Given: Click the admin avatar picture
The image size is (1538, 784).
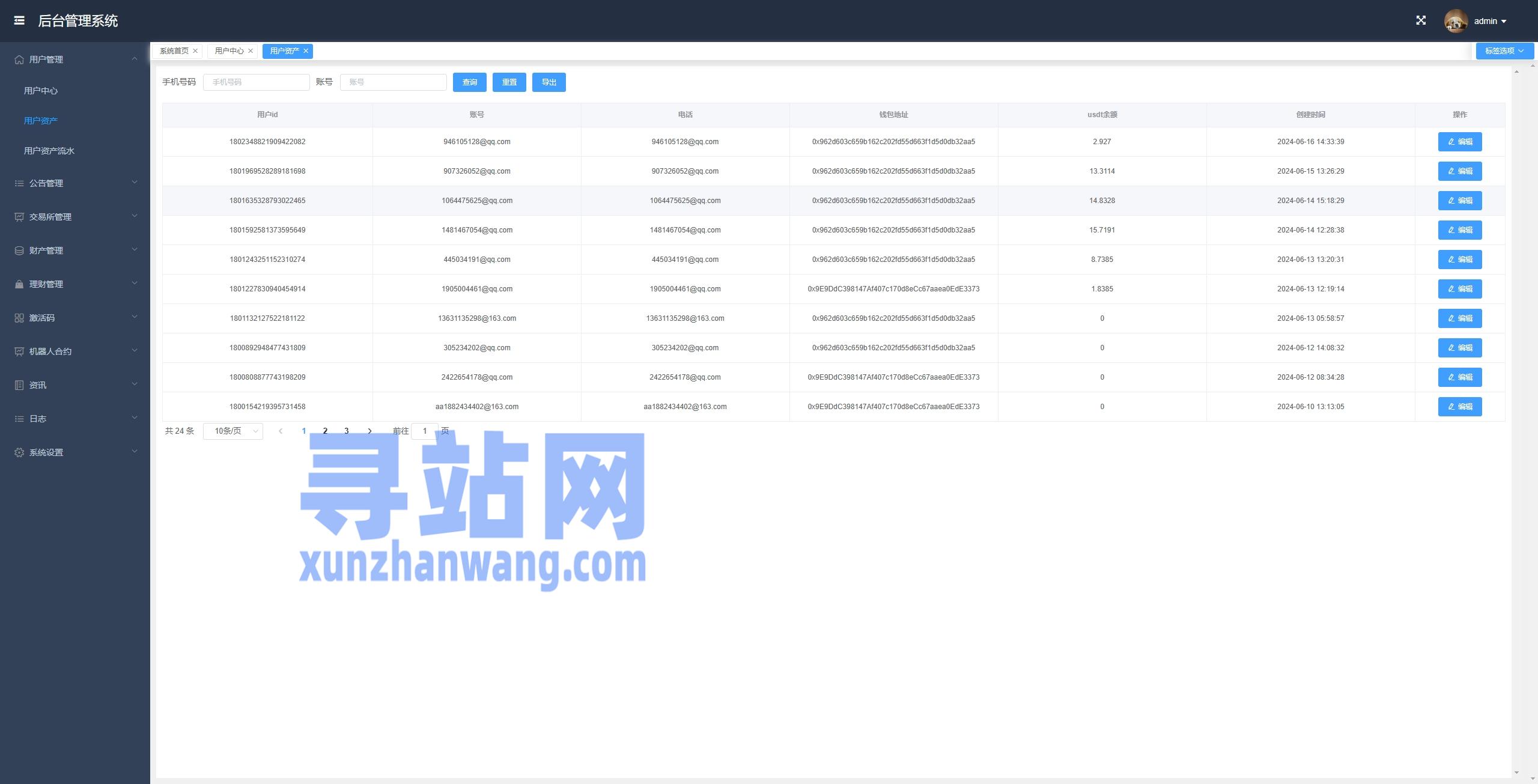Looking at the screenshot, I should (x=1456, y=21).
